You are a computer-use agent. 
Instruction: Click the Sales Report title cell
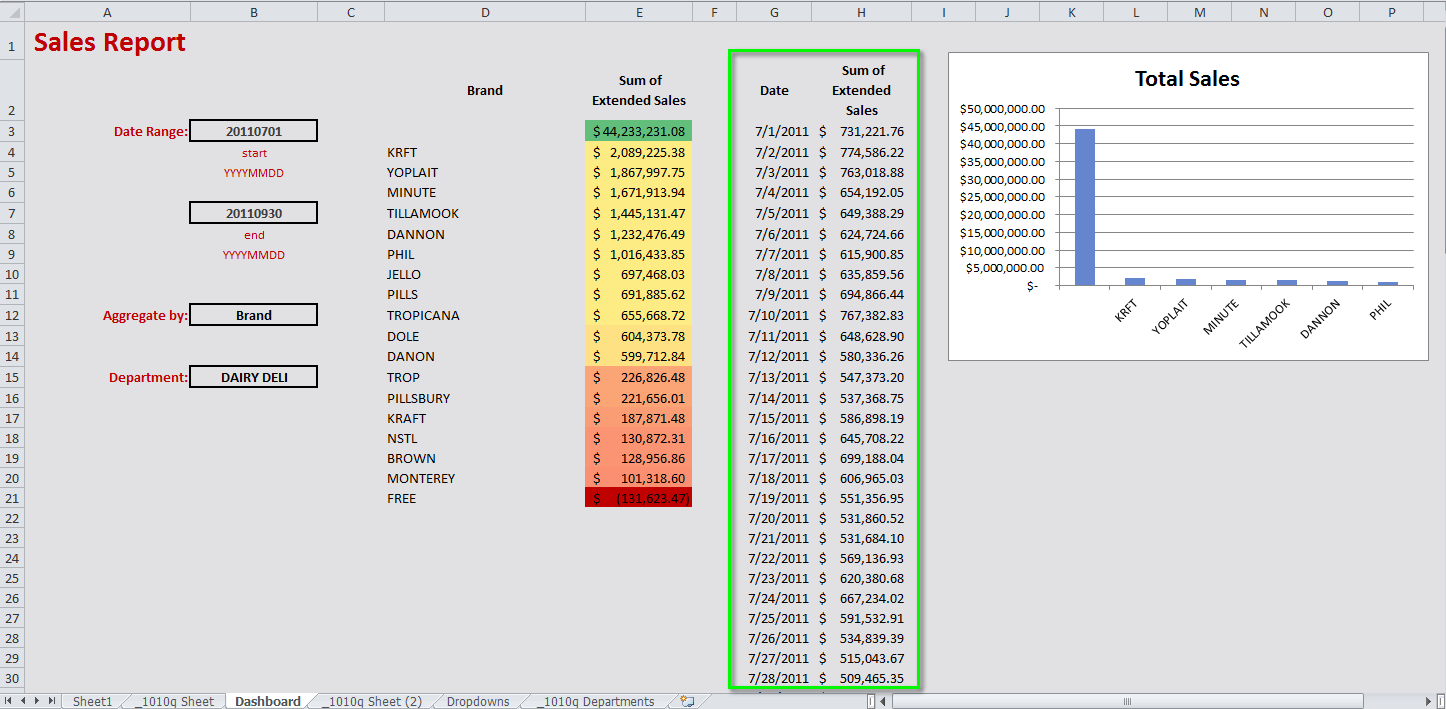tap(110, 43)
